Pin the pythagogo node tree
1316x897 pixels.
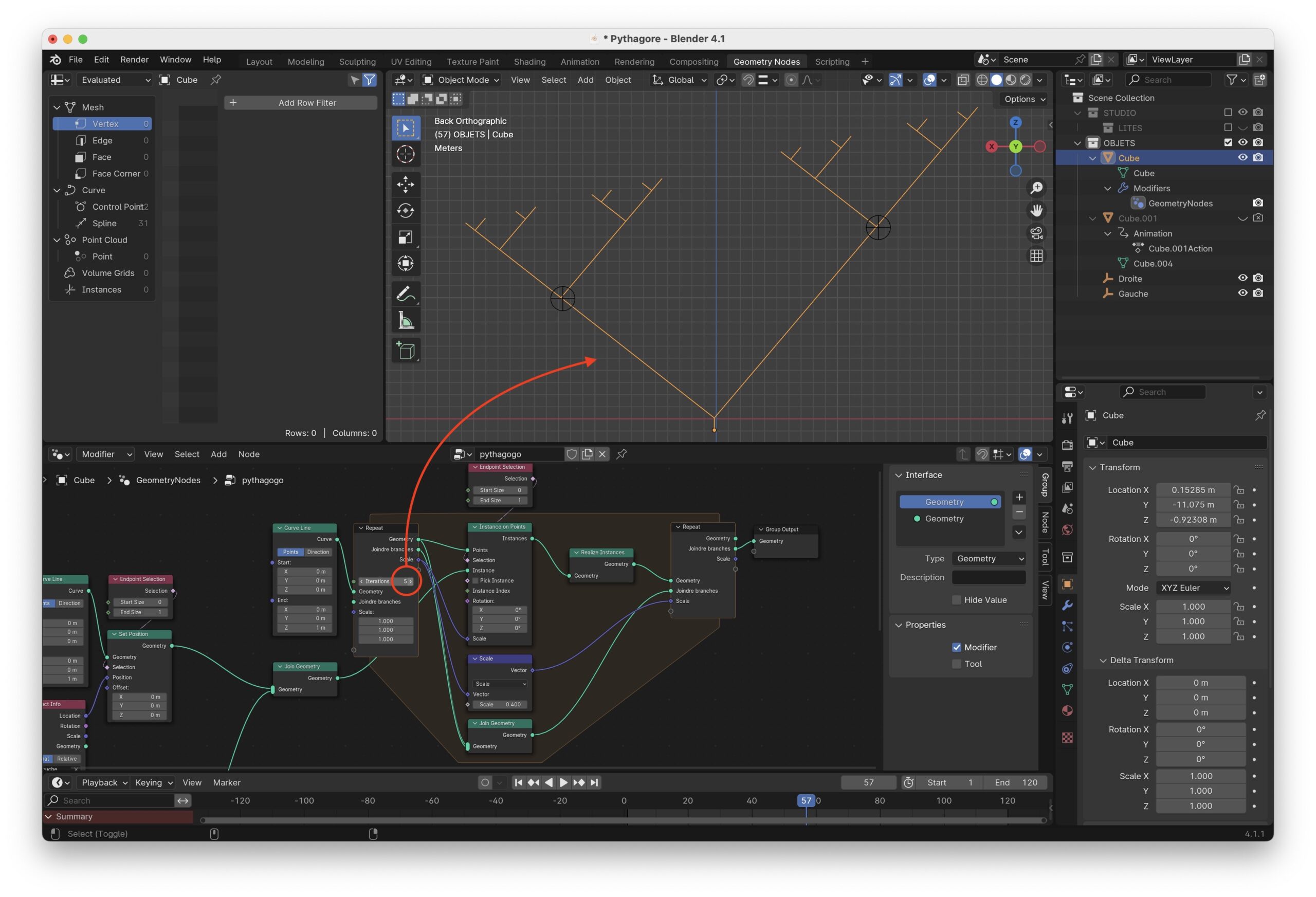tap(621, 454)
